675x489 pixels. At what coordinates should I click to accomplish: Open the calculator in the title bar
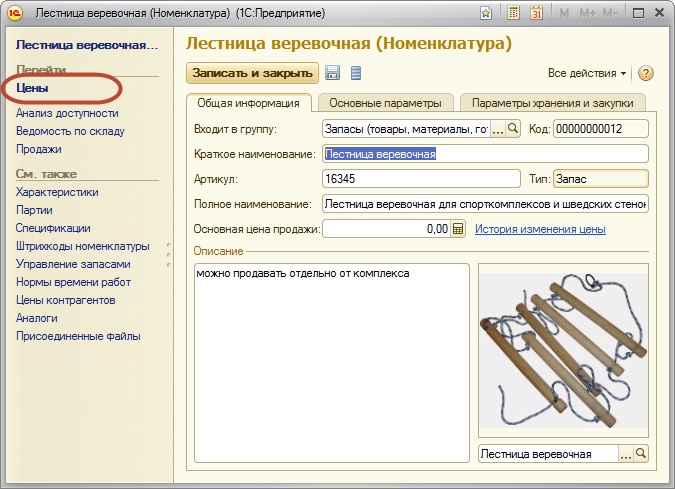(513, 13)
